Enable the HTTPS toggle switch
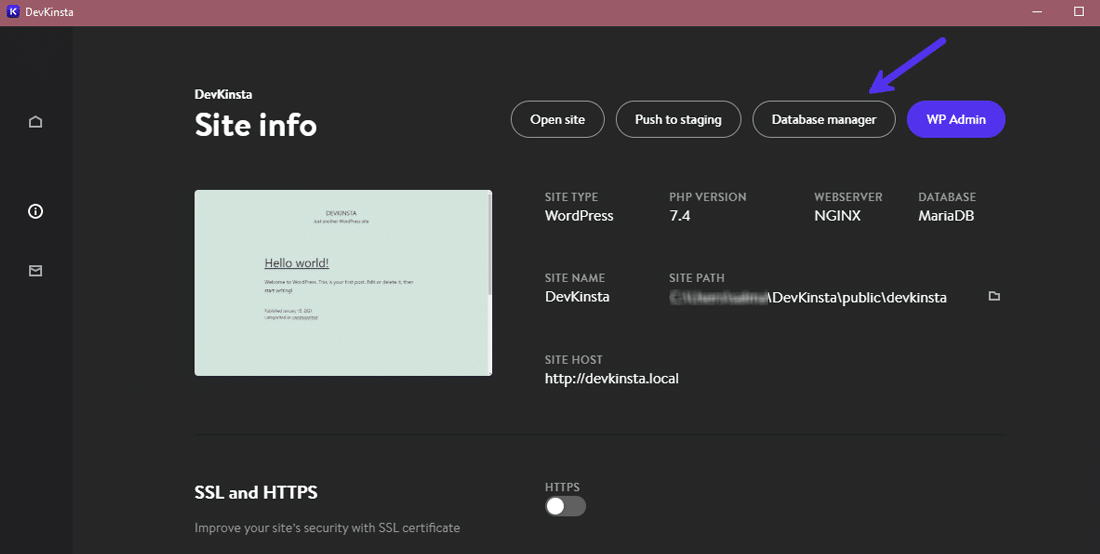 (565, 506)
